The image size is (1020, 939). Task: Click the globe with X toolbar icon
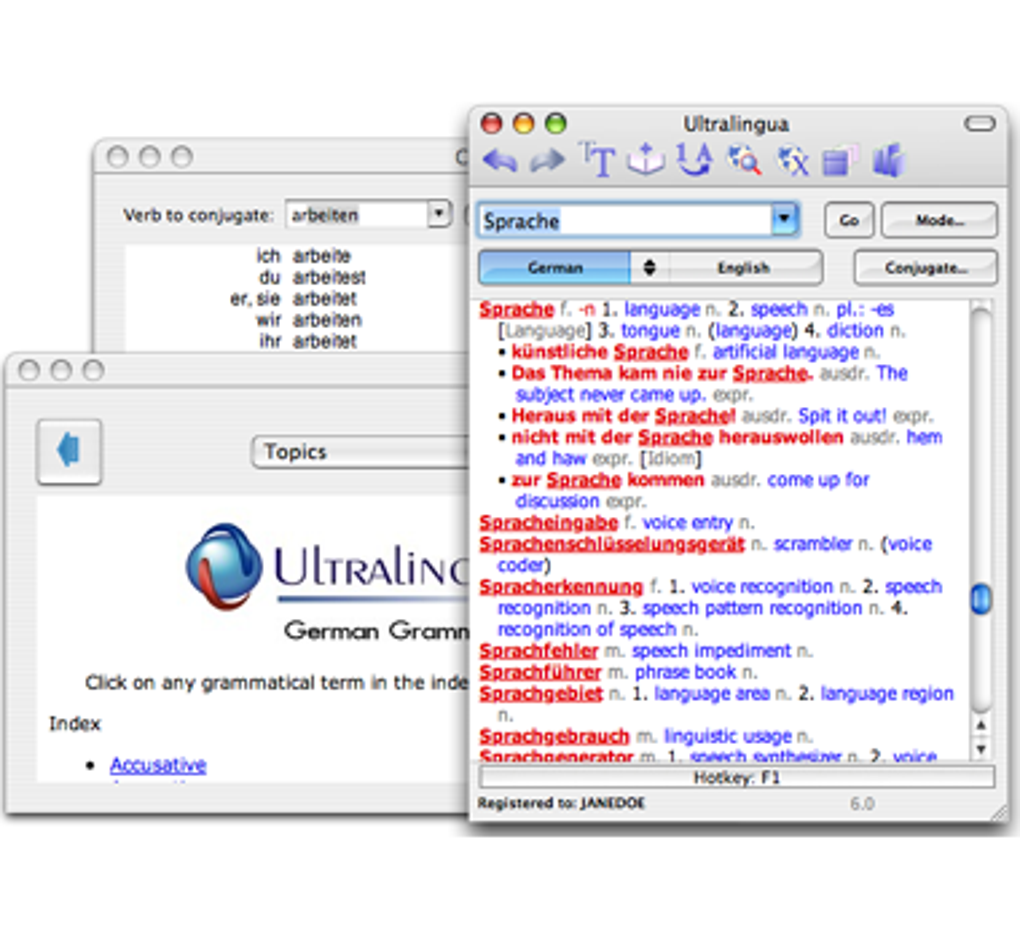point(792,160)
